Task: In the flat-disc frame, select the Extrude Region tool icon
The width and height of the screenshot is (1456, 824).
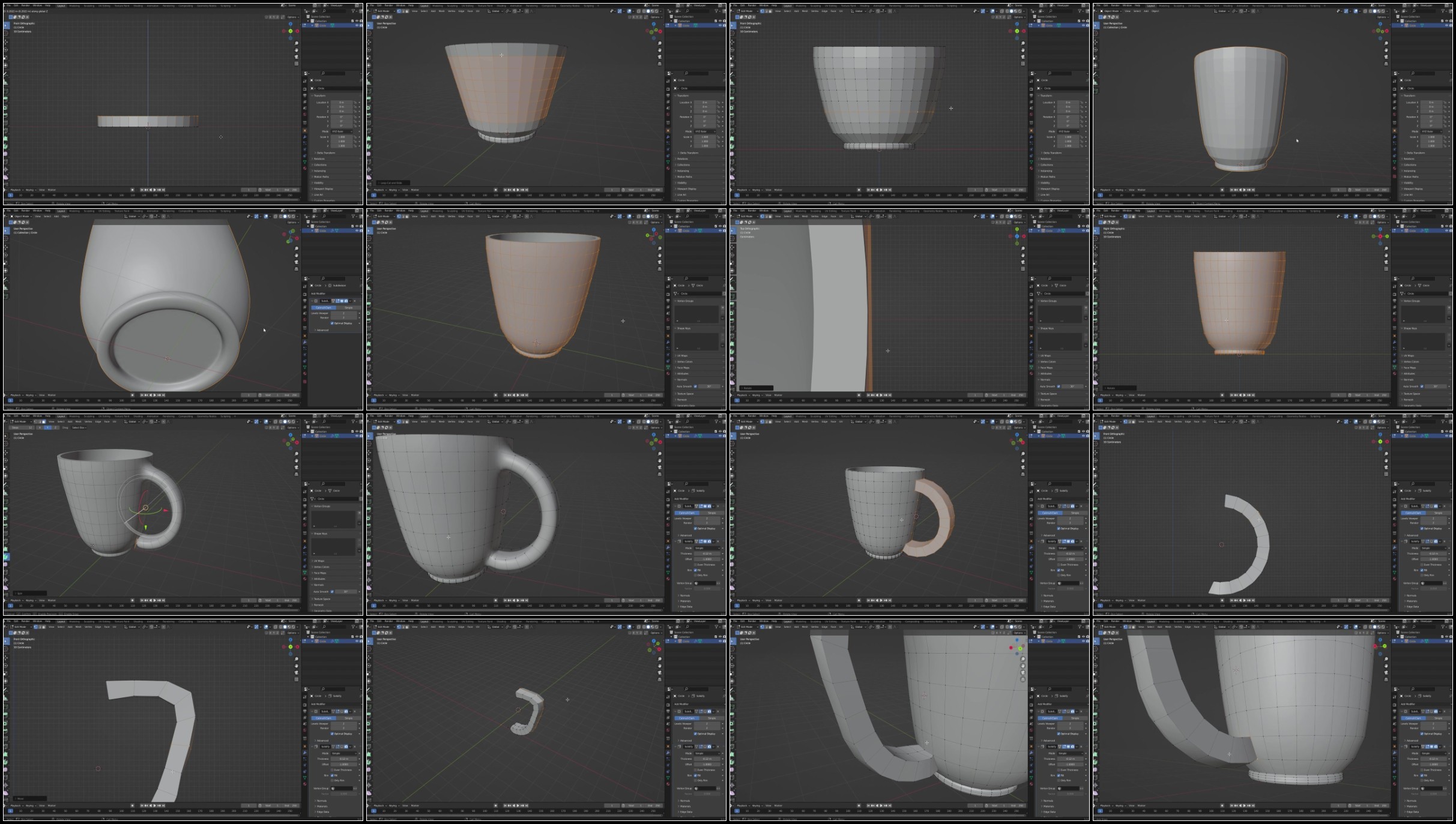Action: click(5, 99)
